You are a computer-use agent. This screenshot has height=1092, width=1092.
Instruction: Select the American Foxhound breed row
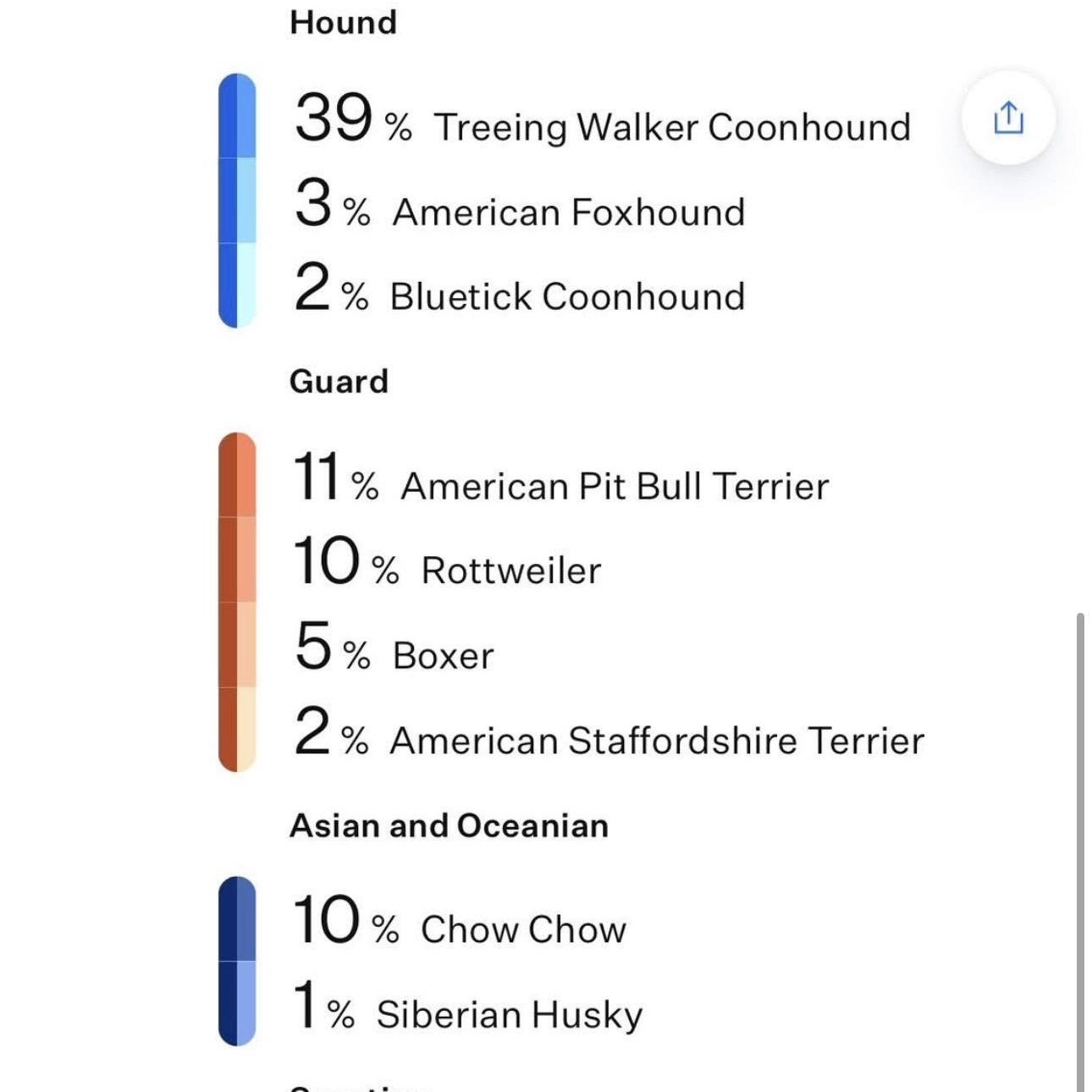568,212
